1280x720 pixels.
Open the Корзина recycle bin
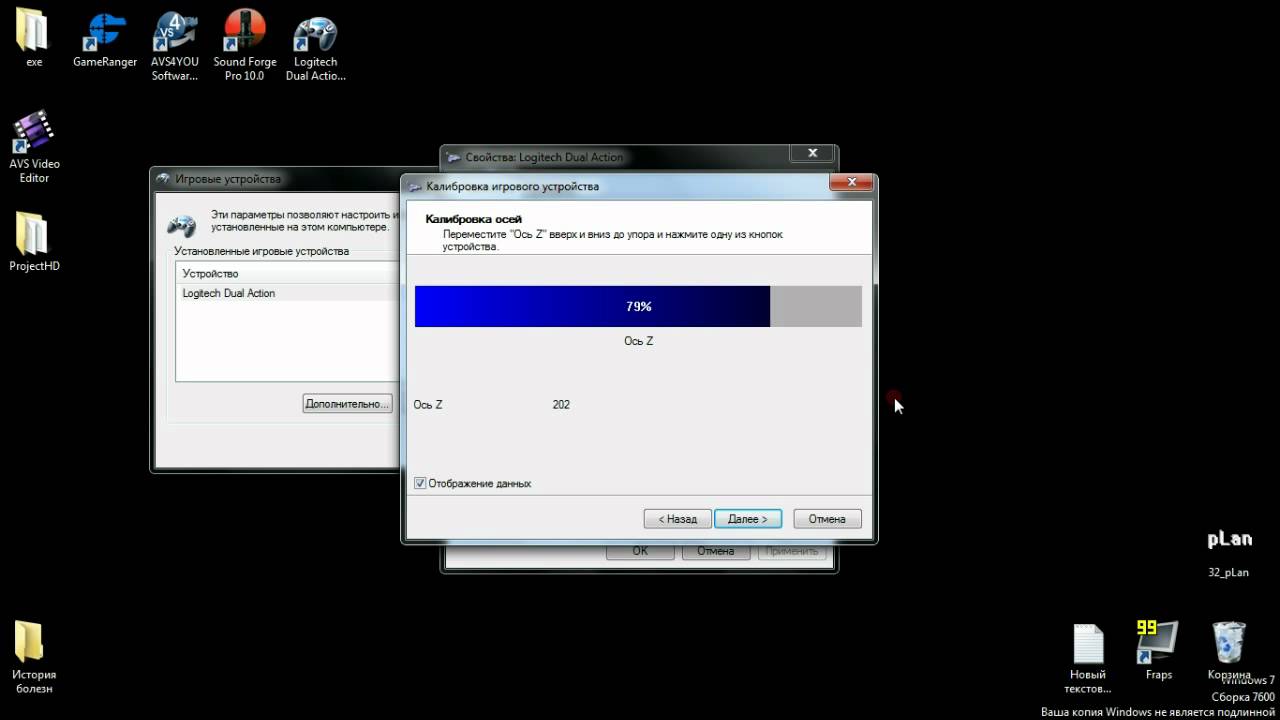pos(1229,650)
